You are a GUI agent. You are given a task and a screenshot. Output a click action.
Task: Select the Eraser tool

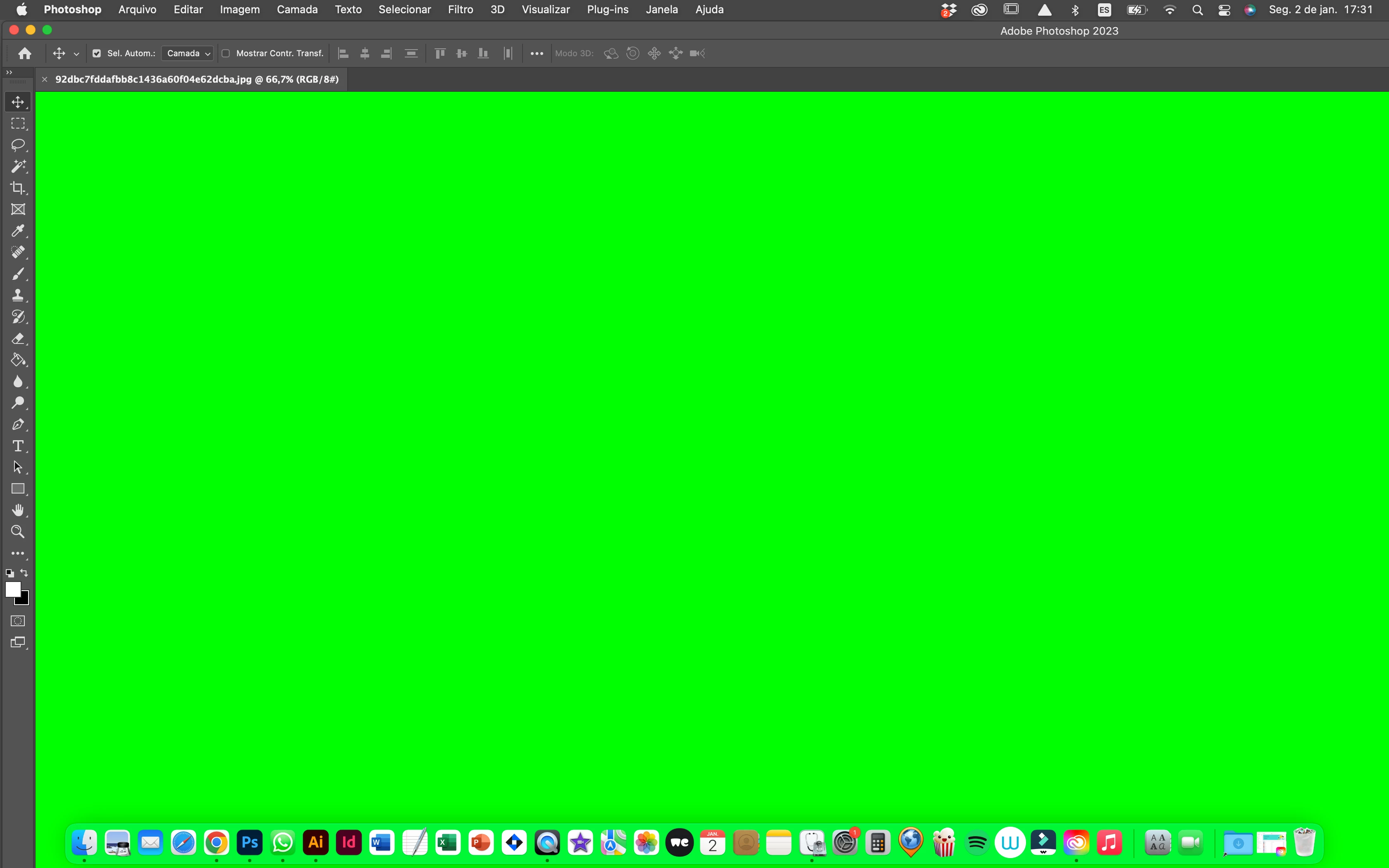coord(18,338)
